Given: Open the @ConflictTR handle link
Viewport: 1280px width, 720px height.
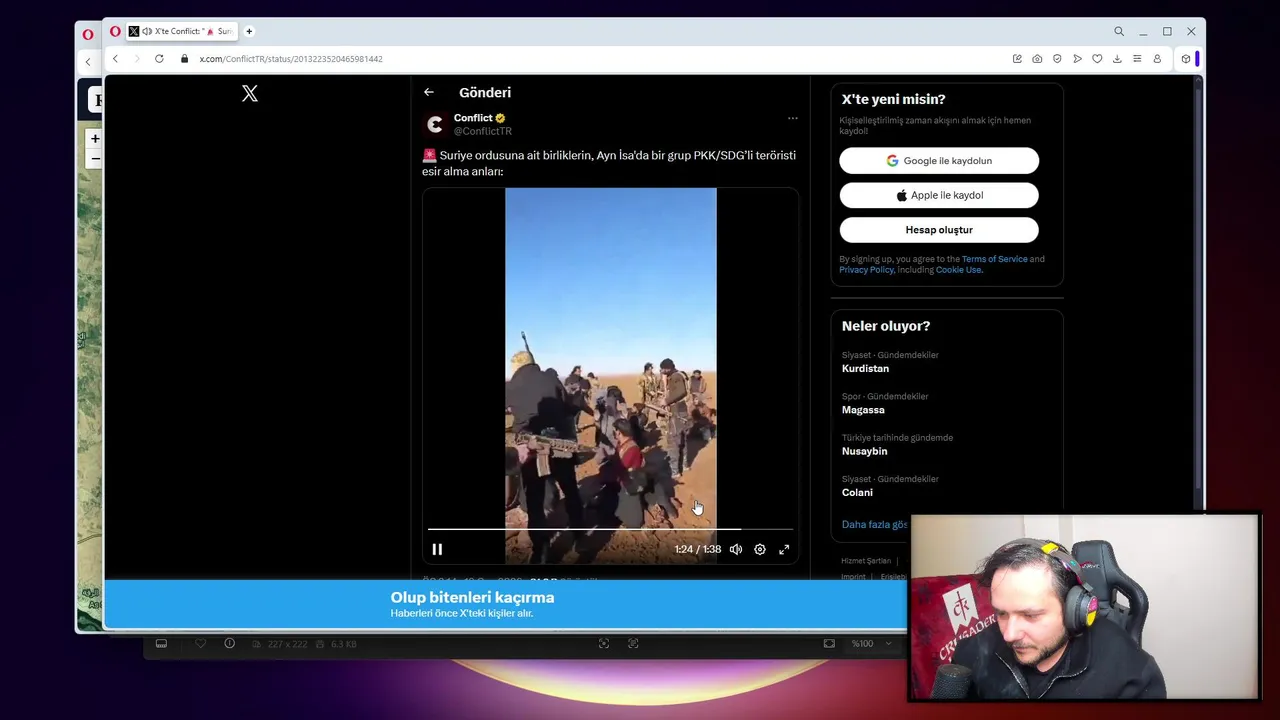Looking at the screenshot, I should (483, 131).
